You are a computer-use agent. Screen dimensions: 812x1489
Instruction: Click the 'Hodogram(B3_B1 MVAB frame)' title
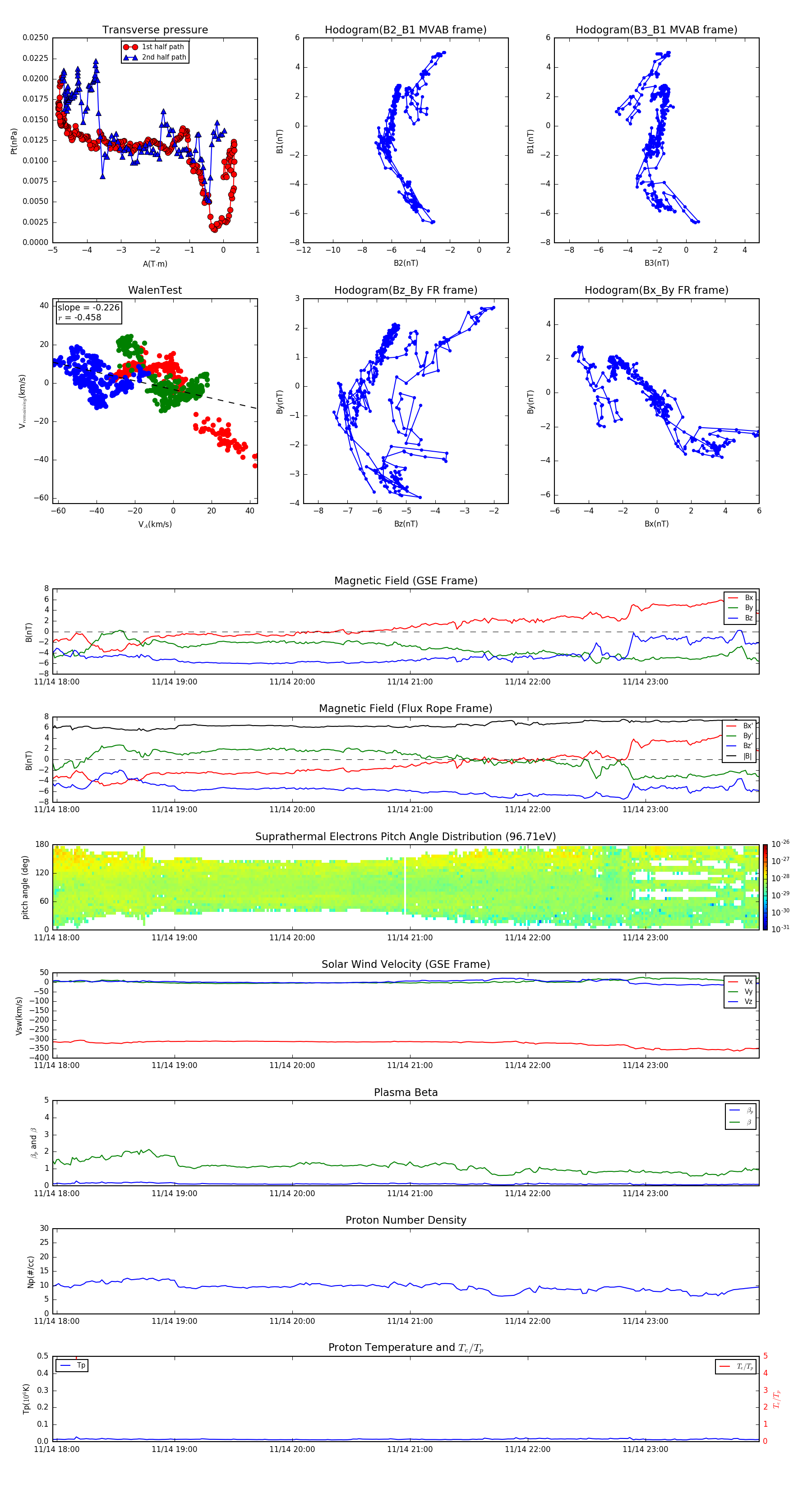click(x=656, y=30)
